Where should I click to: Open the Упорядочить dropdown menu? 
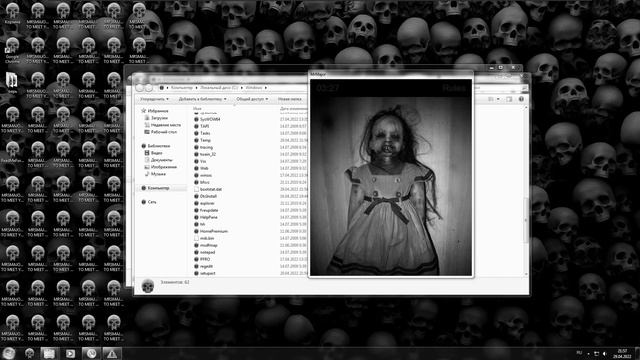154,99
